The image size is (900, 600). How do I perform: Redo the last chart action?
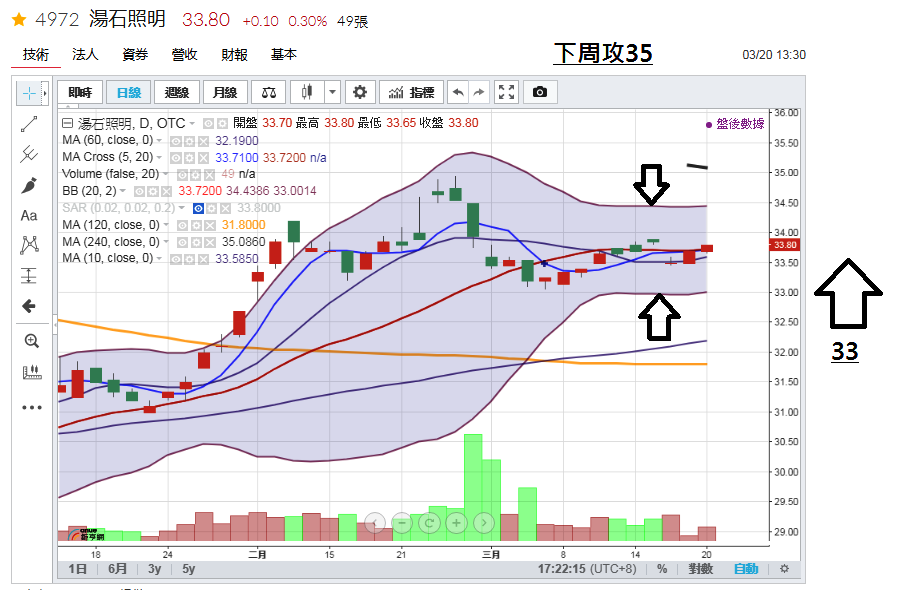[478, 92]
